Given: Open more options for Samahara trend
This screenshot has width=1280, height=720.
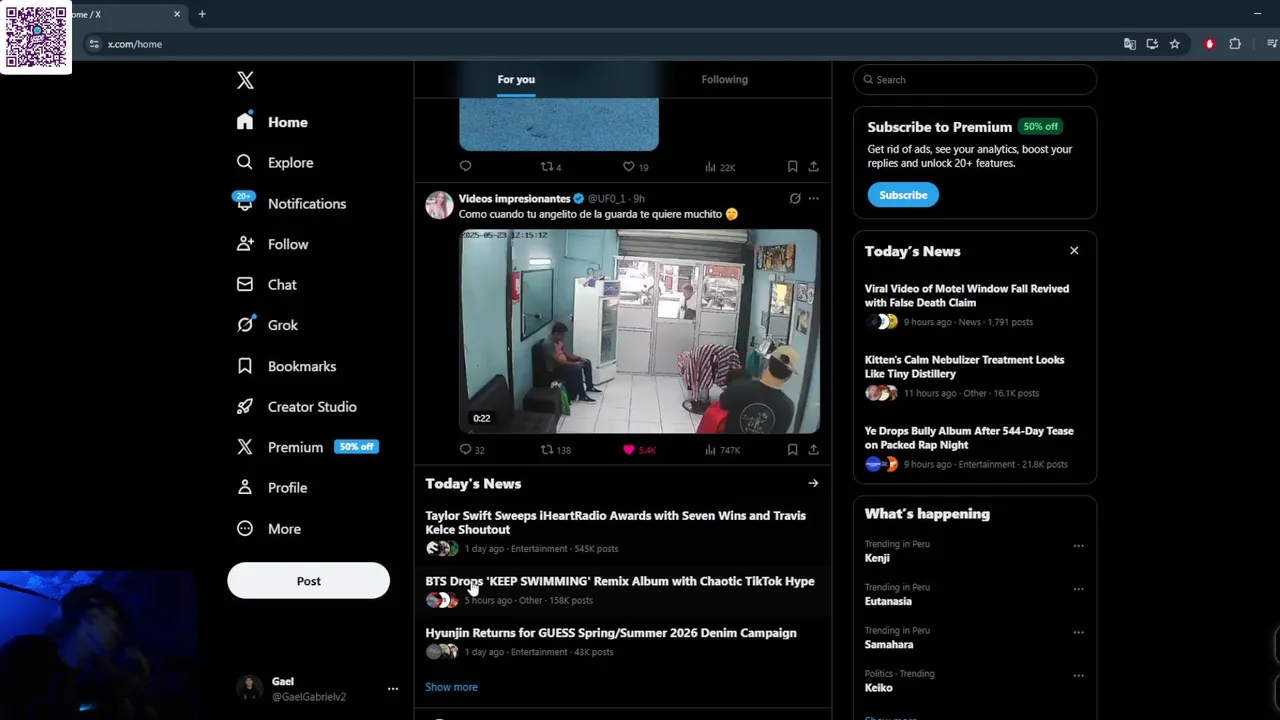Looking at the screenshot, I should click(x=1078, y=632).
